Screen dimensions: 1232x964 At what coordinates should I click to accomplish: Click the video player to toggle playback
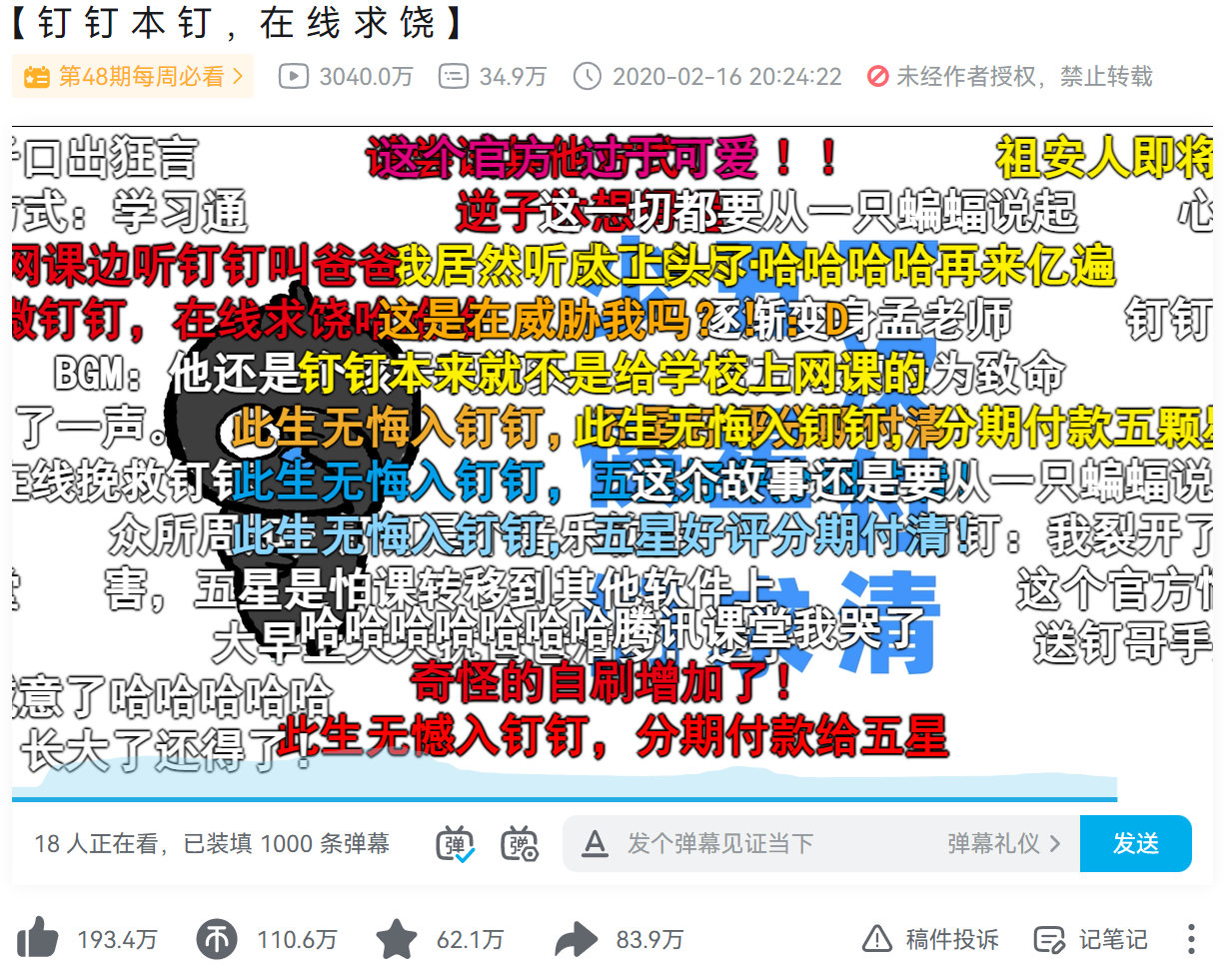pos(612,460)
